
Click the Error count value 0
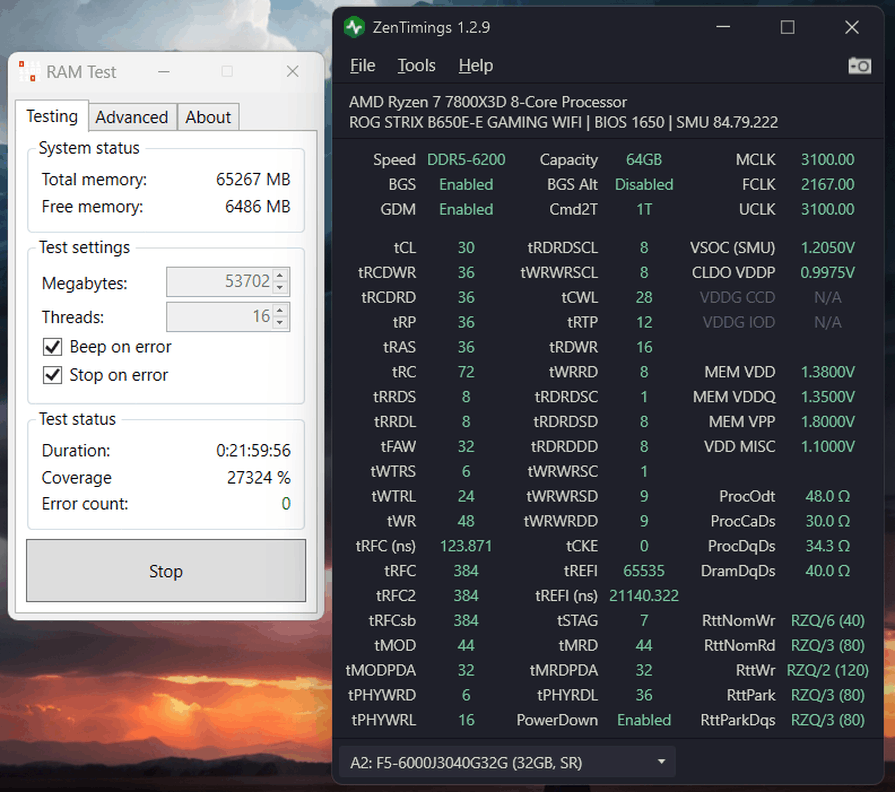286,504
